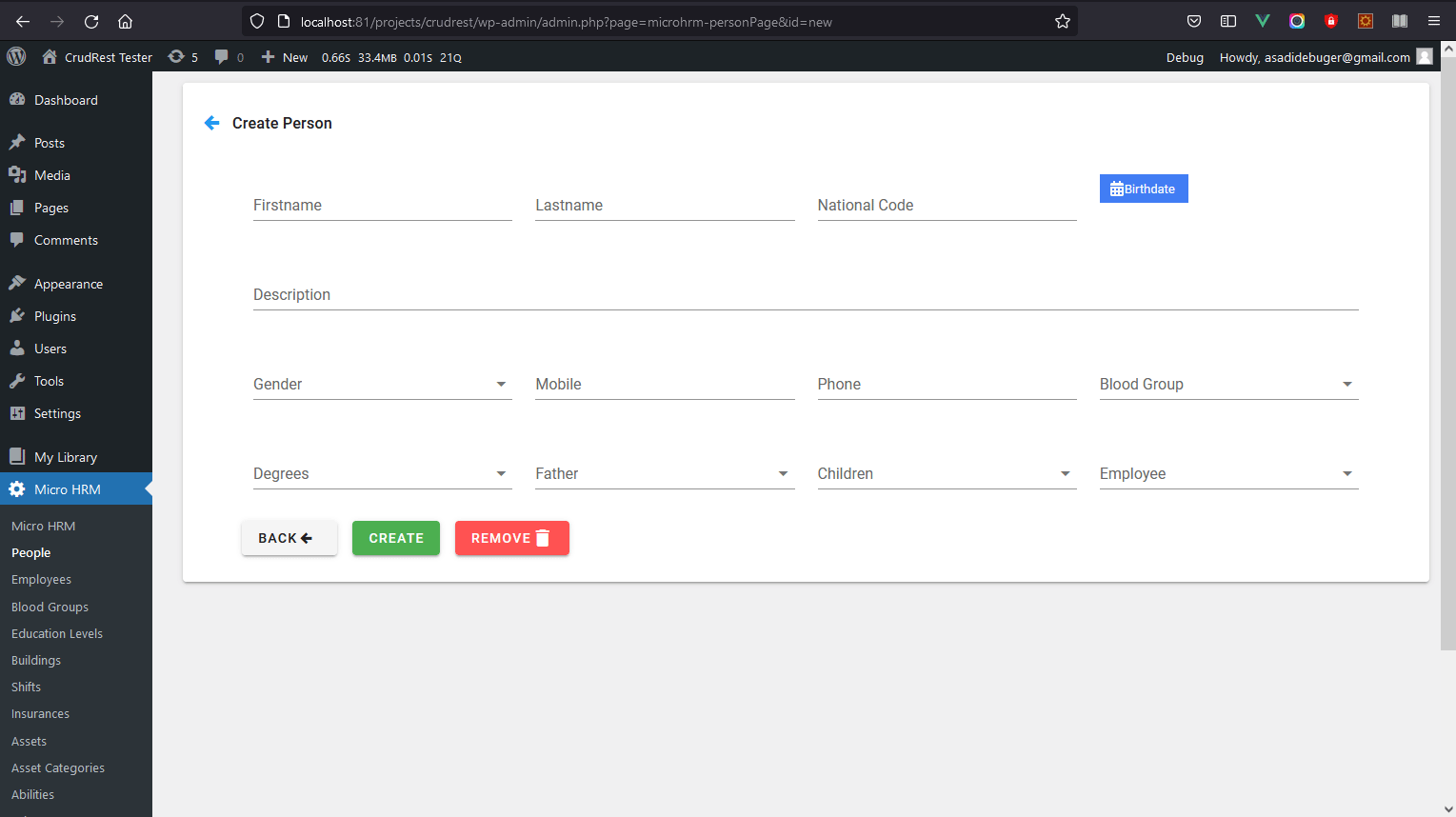Focus the Description text field
This screenshot has height=817, width=1456.
tap(805, 295)
